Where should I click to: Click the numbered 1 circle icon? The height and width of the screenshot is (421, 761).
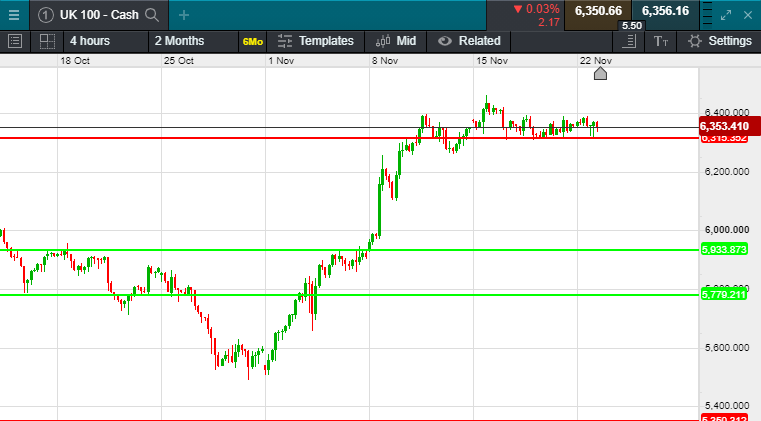point(46,15)
